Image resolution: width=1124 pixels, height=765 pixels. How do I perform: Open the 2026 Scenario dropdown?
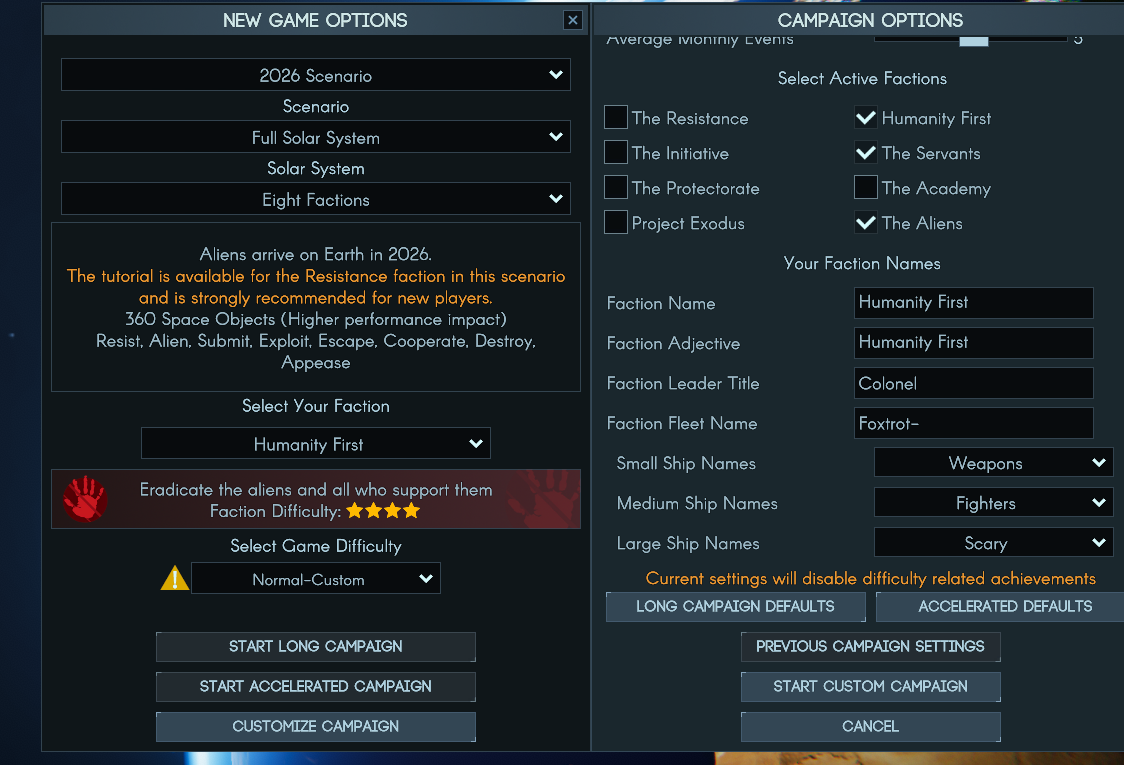[315, 75]
